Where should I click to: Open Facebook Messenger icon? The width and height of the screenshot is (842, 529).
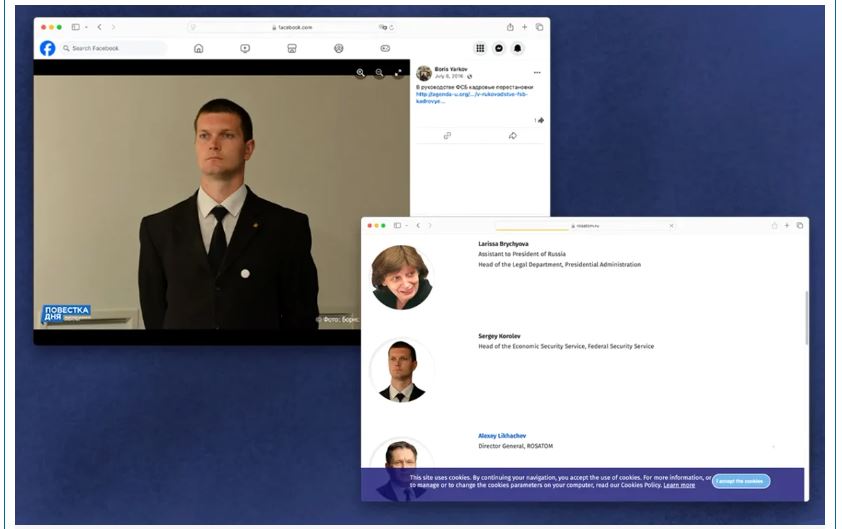point(499,48)
